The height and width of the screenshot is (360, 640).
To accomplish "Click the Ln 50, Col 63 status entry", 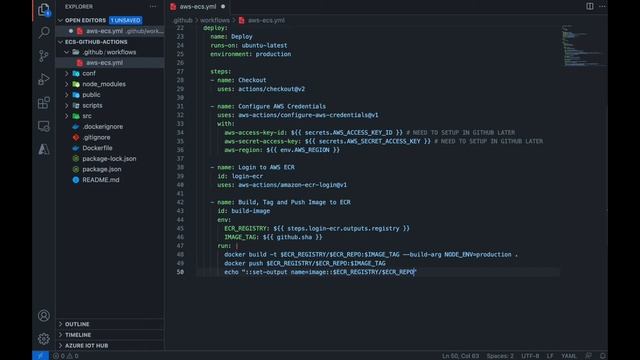I will (460, 356).
